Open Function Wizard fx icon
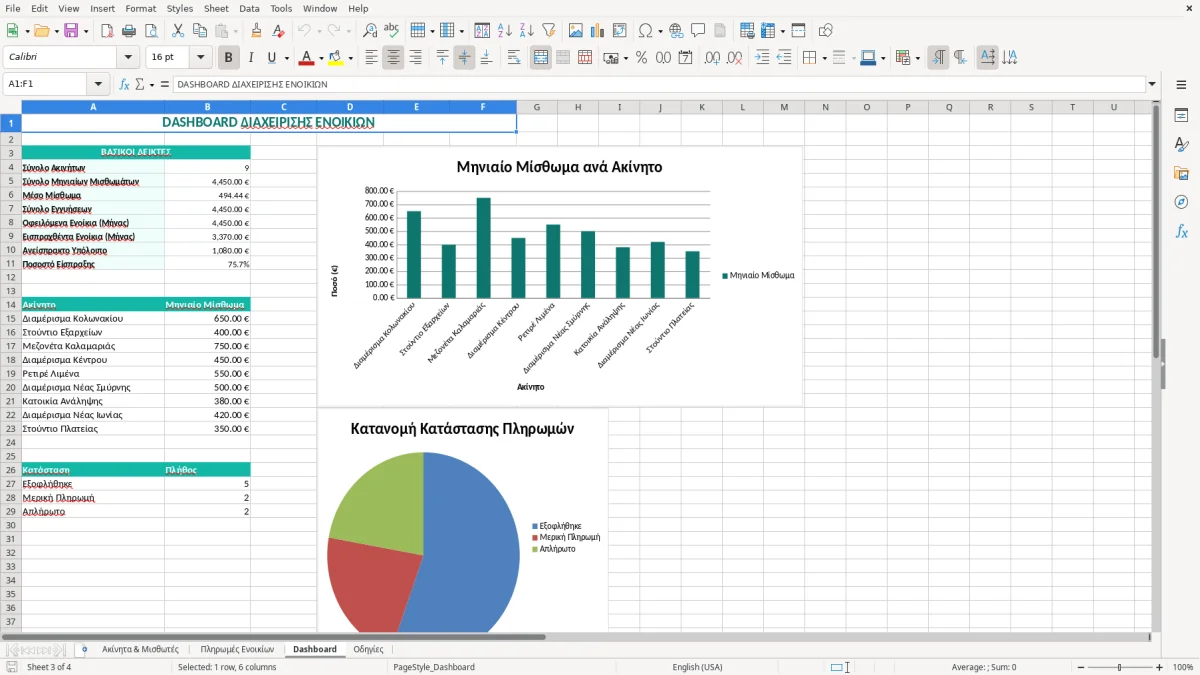 pyautogui.click(x=124, y=85)
